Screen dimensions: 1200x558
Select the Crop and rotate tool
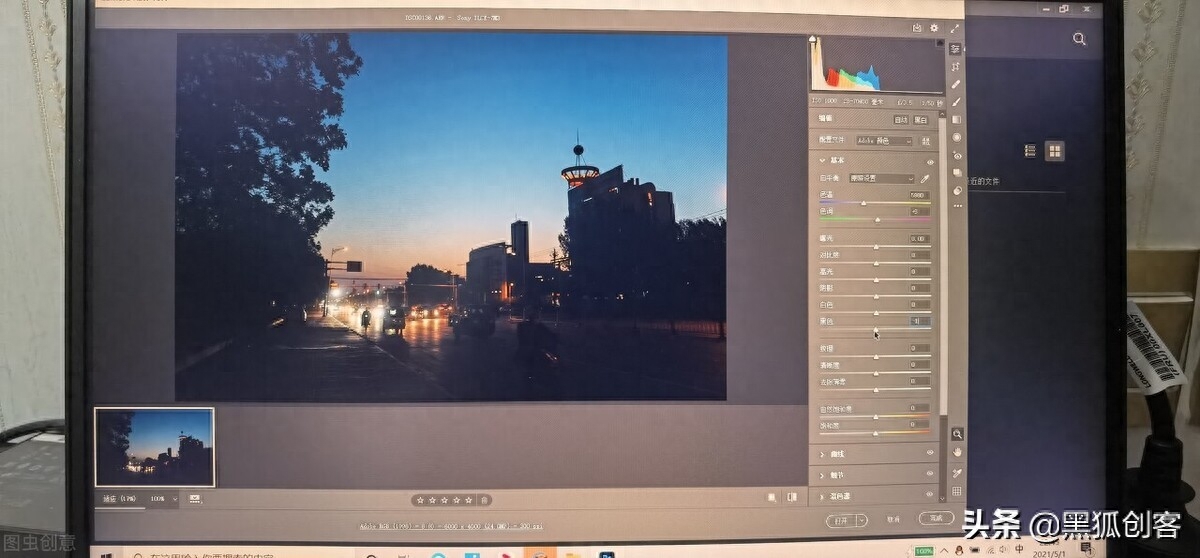[956, 66]
